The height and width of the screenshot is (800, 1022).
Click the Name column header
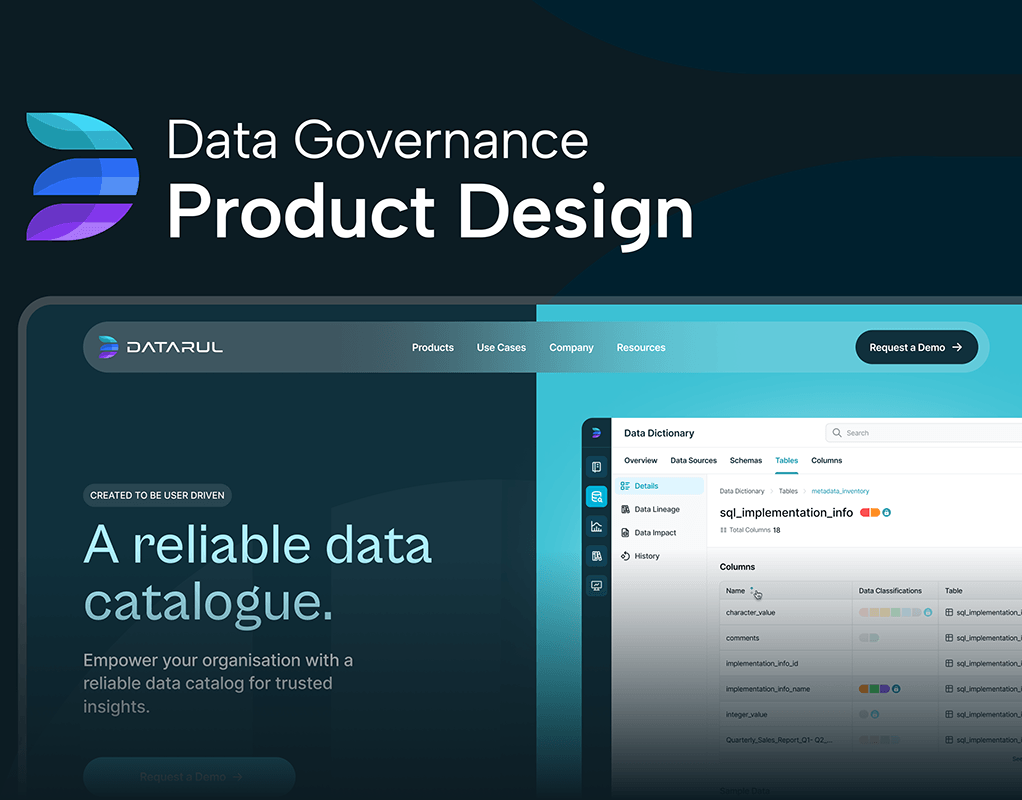735,591
